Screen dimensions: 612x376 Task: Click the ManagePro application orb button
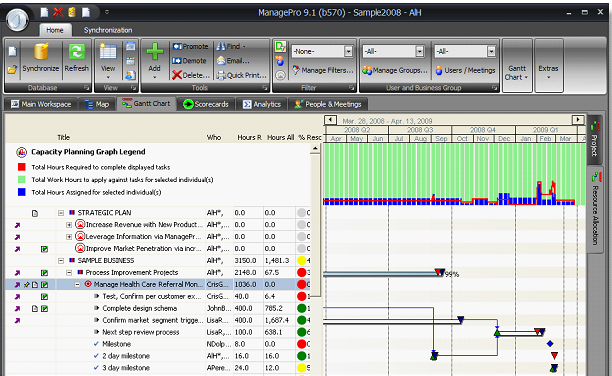(17, 20)
